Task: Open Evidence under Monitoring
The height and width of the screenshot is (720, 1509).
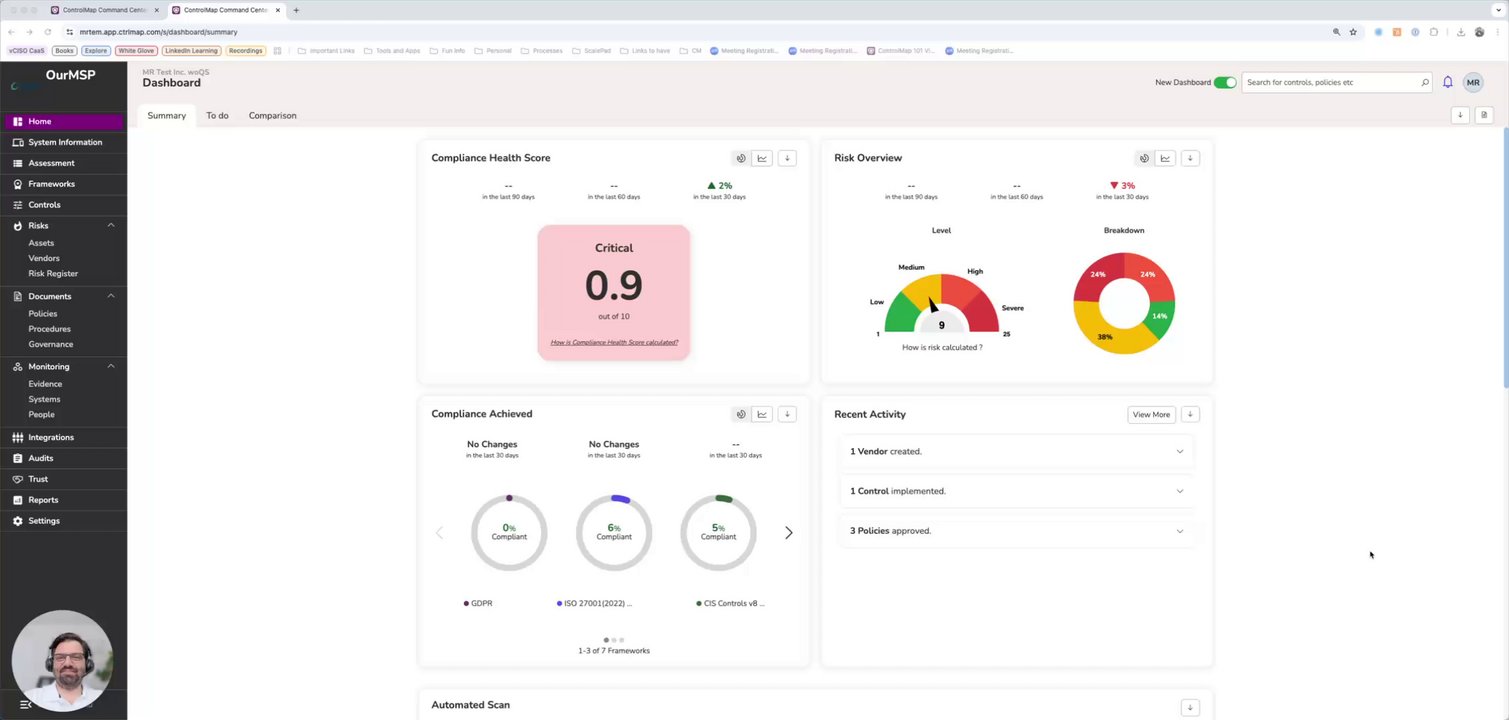Action: pos(45,384)
